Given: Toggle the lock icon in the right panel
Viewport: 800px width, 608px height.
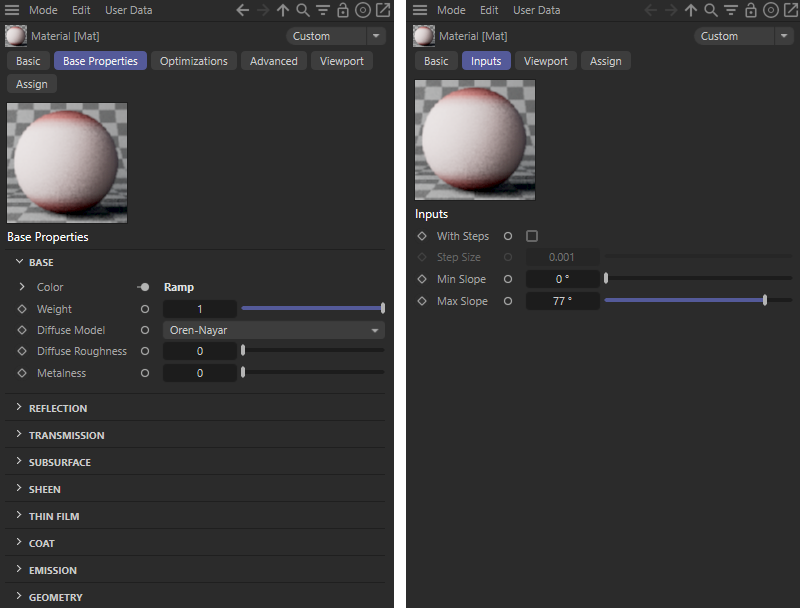Looking at the screenshot, I should click(x=751, y=10).
